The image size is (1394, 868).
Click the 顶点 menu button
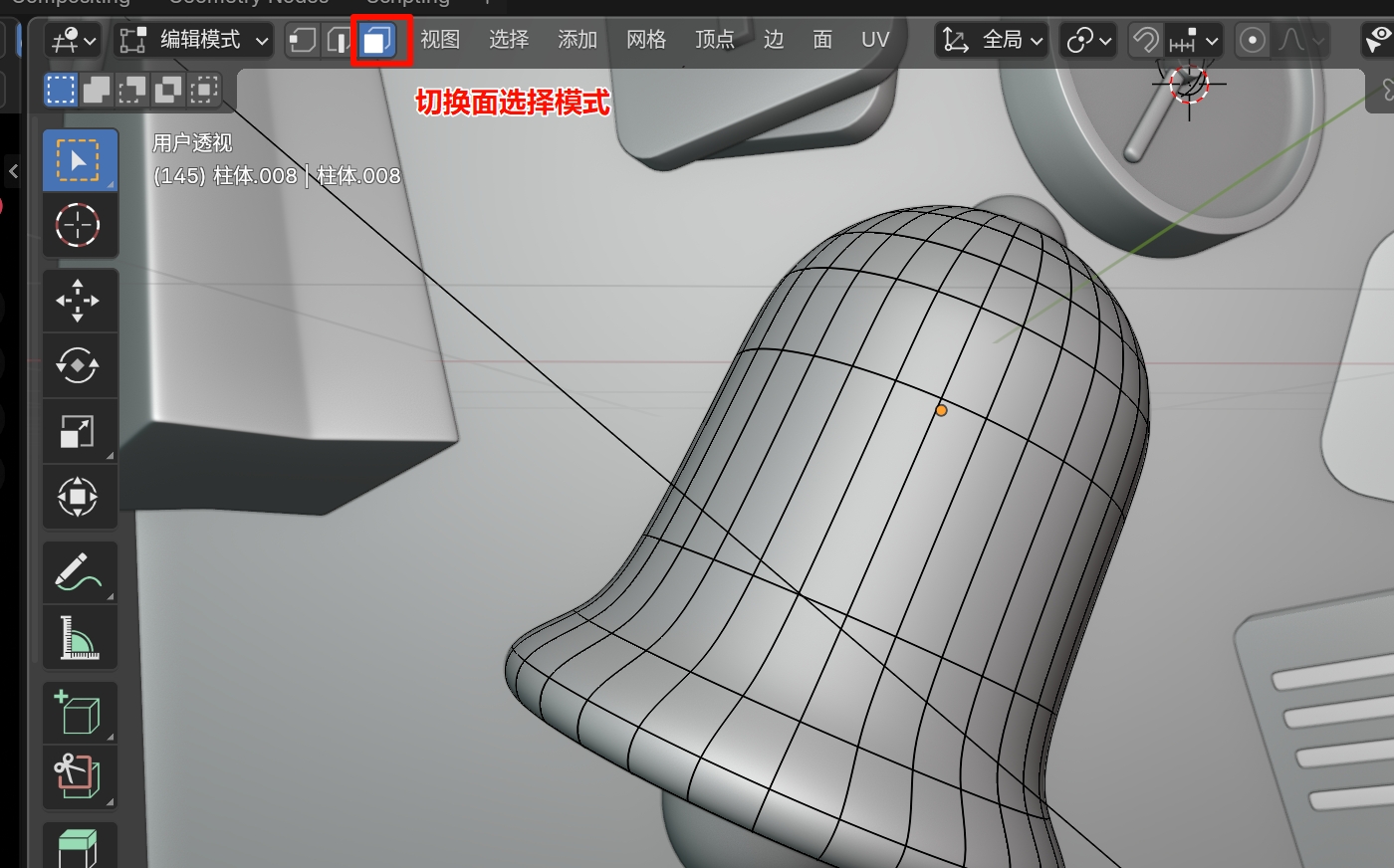pos(714,40)
